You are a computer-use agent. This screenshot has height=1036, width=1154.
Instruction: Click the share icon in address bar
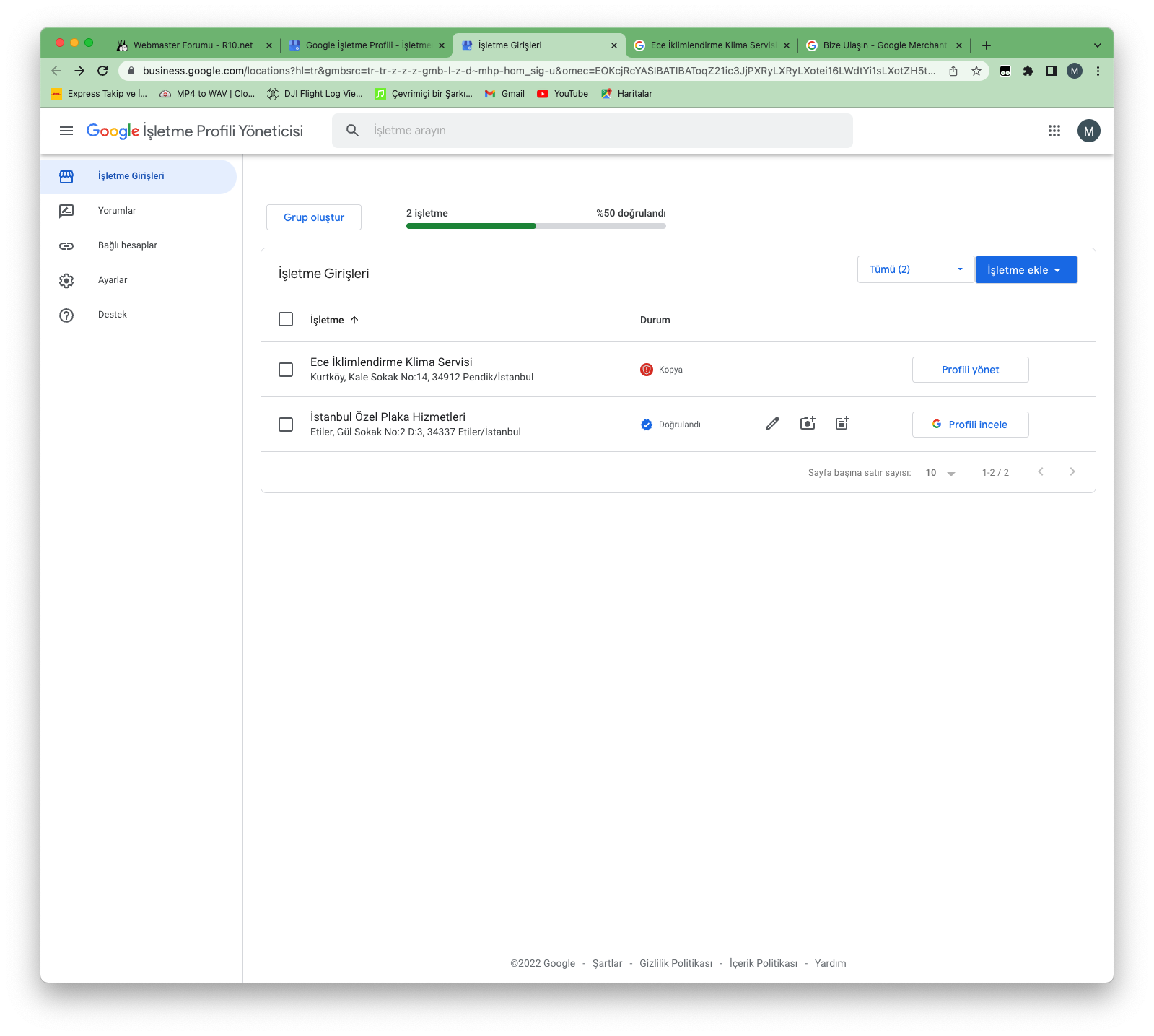tap(953, 71)
